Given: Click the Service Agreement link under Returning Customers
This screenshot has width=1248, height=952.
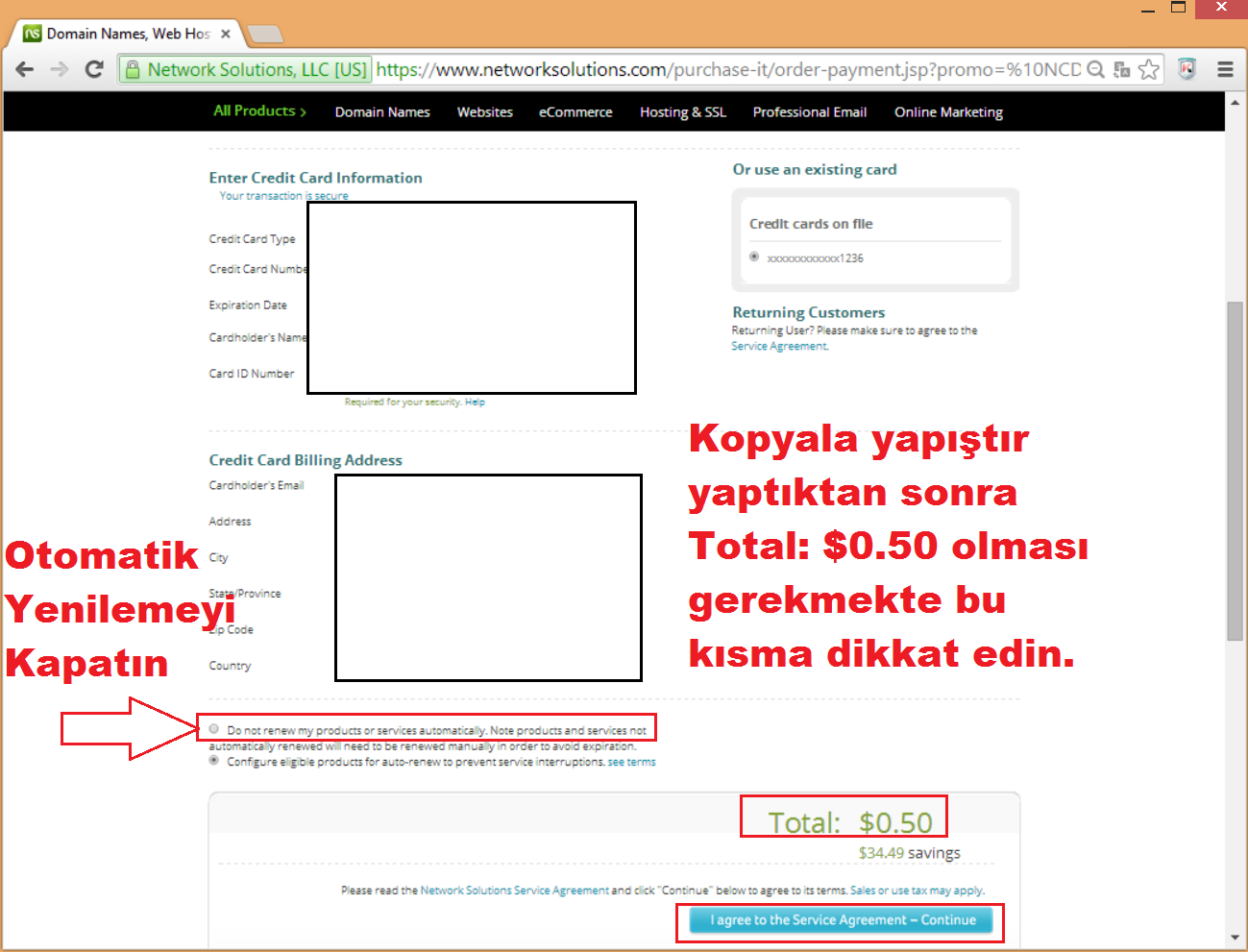Looking at the screenshot, I should coord(779,347).
